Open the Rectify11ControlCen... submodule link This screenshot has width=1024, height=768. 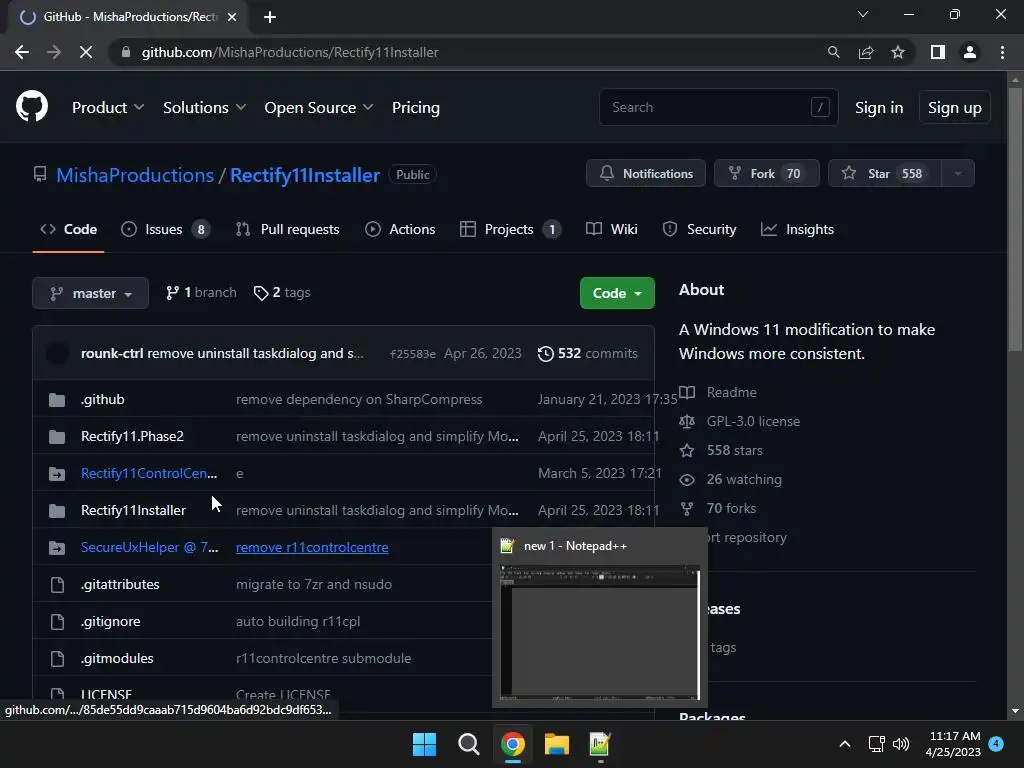pos(149,473)
